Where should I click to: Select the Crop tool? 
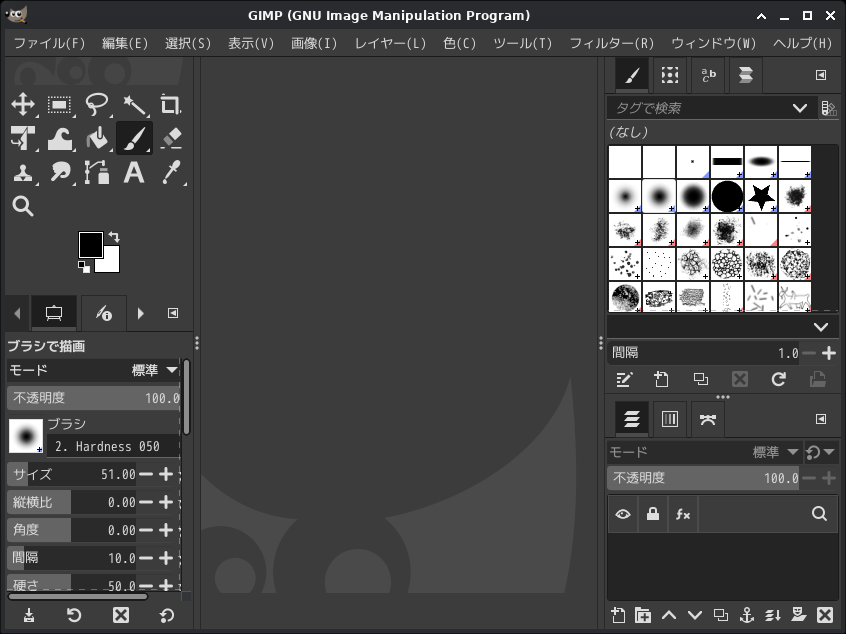[170, 105]
